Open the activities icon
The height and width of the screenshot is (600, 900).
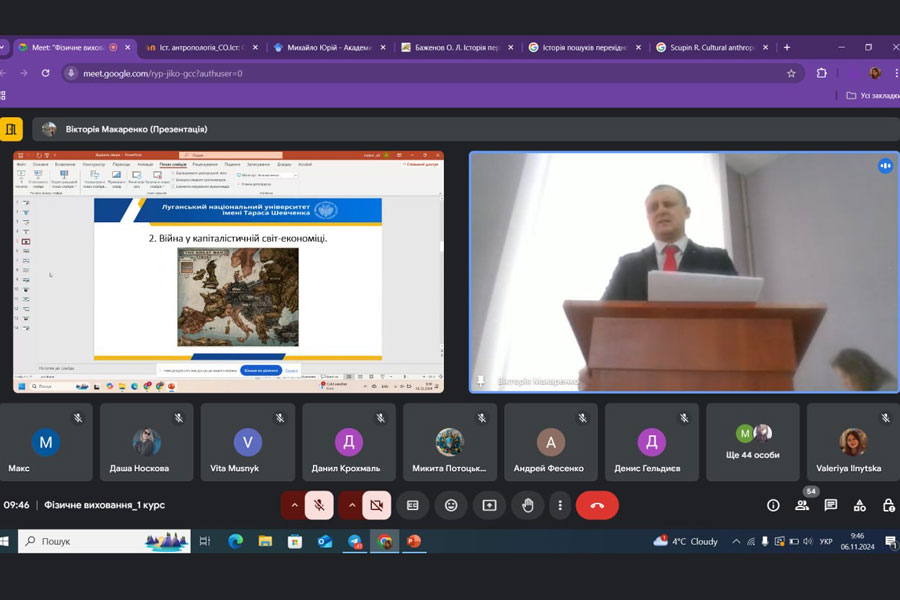(860, 505)
